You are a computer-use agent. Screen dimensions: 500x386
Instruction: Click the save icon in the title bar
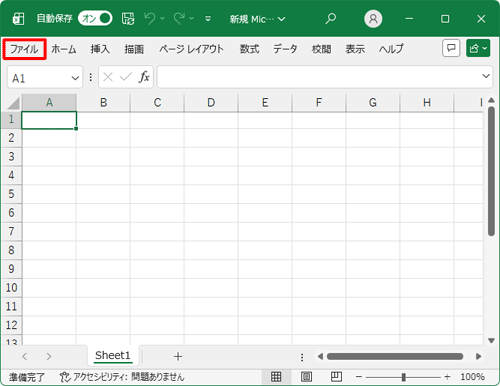(x=128, y=19)
